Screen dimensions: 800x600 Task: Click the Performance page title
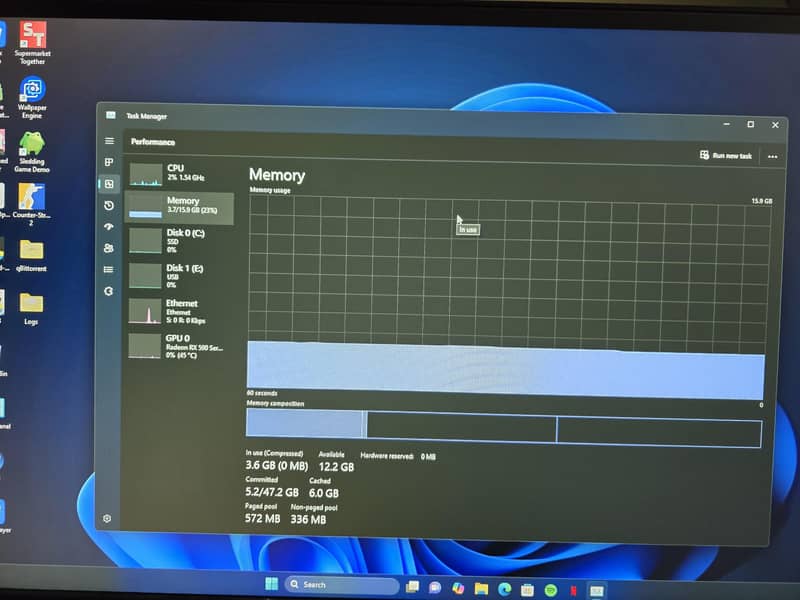[x=153, y=142]
